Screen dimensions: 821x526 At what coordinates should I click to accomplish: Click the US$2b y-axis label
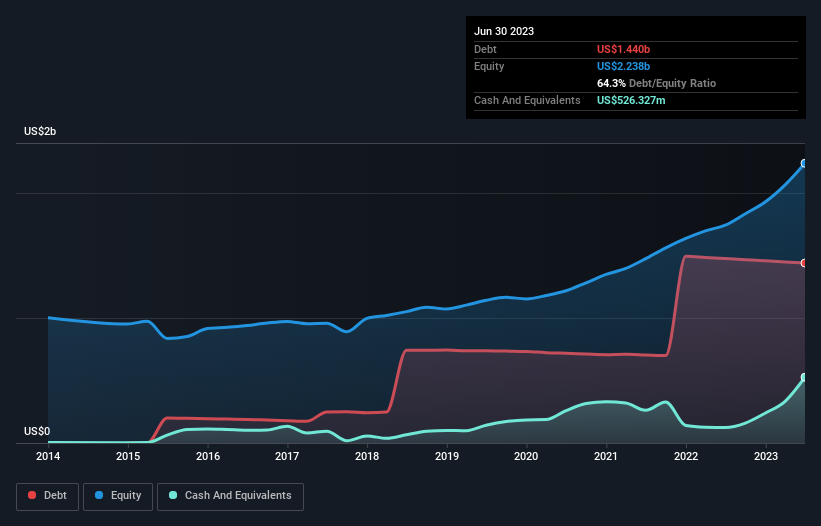point(40,131)
